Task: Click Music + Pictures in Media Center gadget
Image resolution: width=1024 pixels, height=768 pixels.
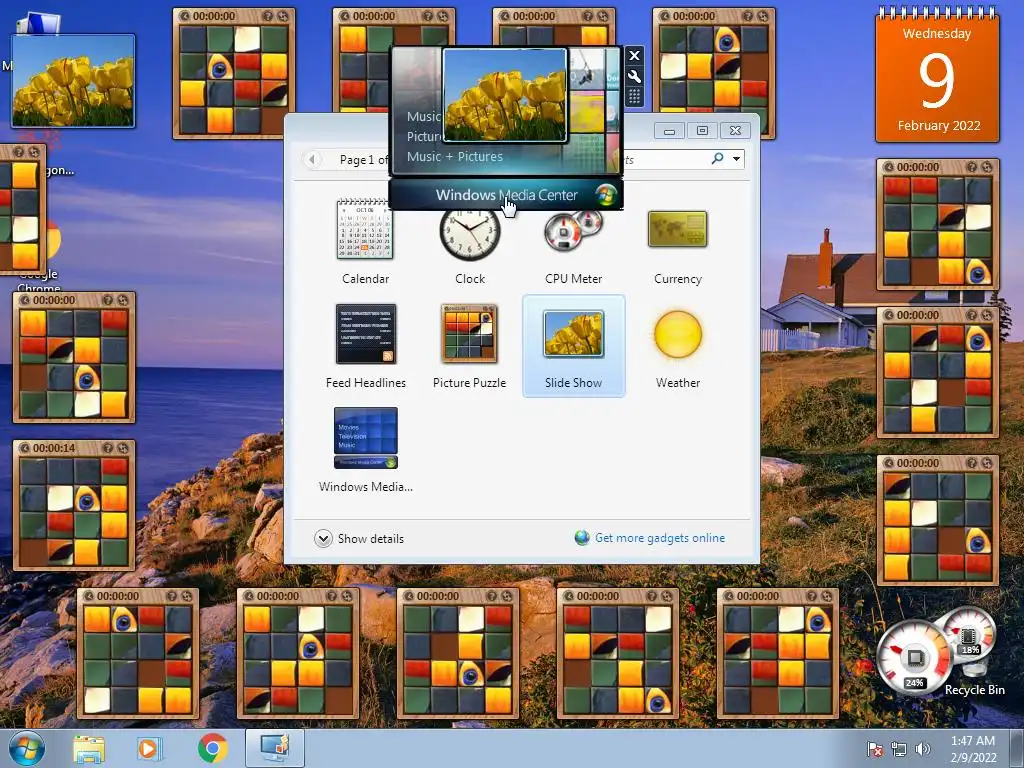Action: (x=455, y=157)
